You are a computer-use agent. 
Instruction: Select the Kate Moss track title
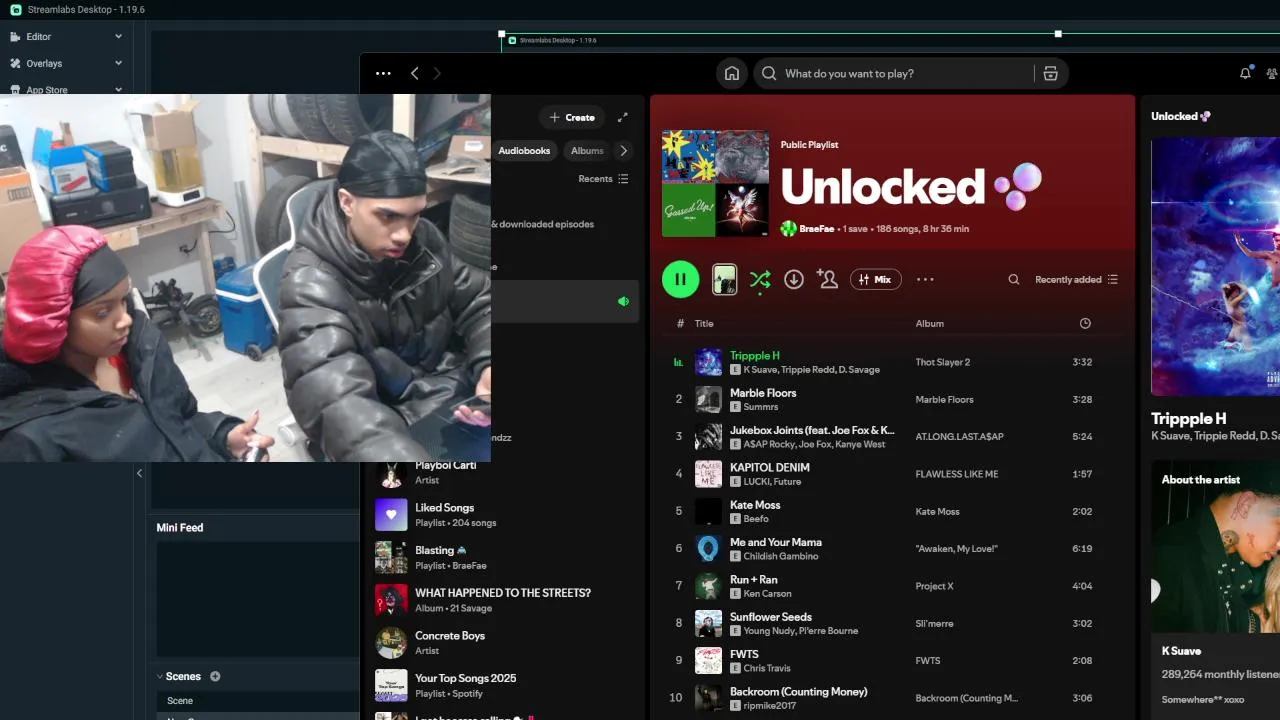click(x=755, y=505)
